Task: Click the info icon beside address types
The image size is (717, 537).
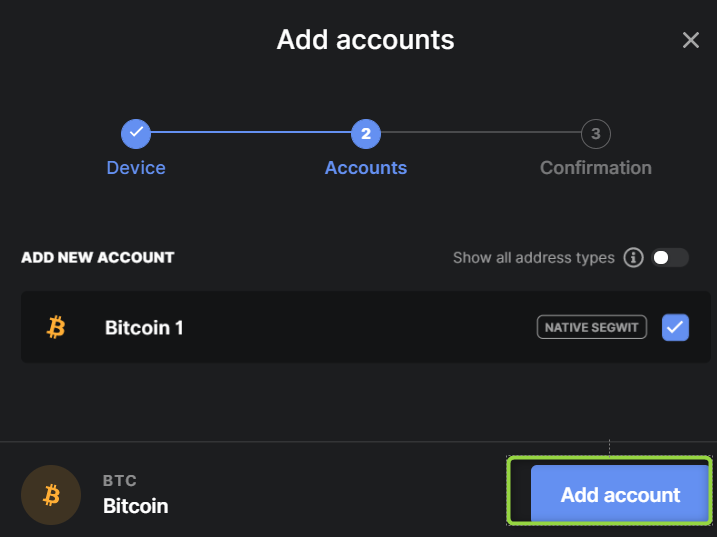Action: 633,258
